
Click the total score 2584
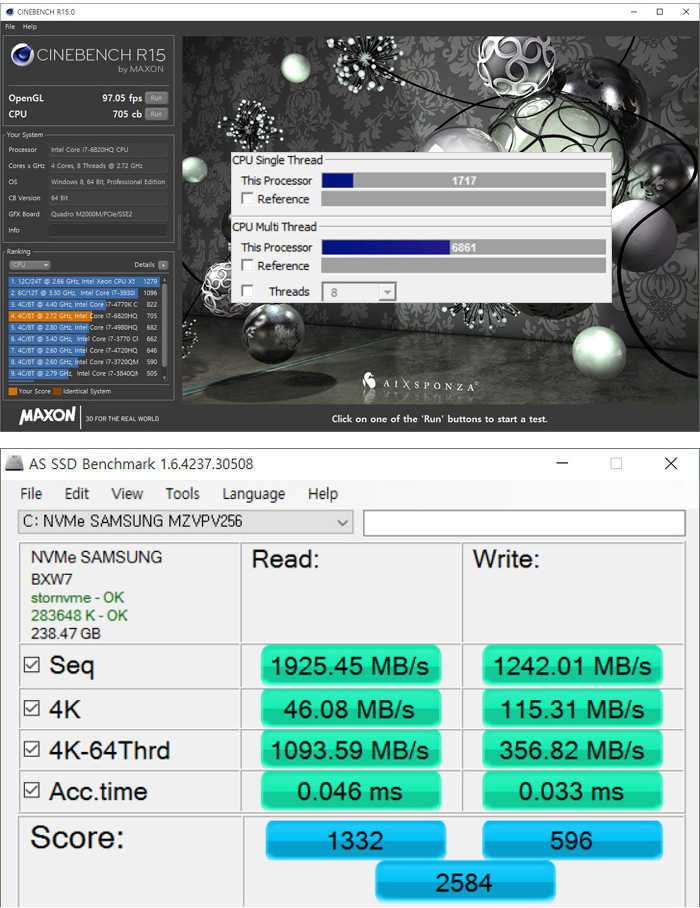tap(465, 882)
